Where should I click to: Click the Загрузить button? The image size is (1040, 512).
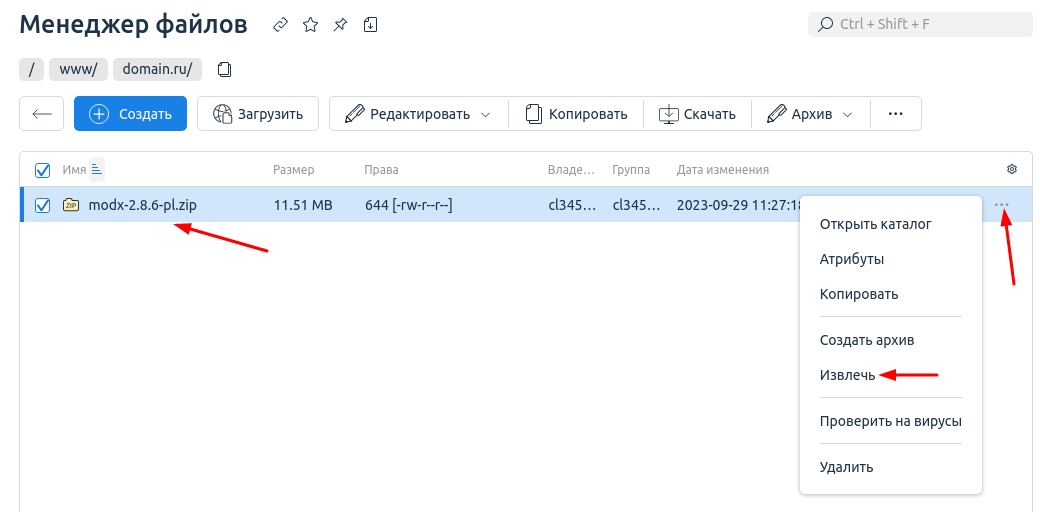point(258,113)
